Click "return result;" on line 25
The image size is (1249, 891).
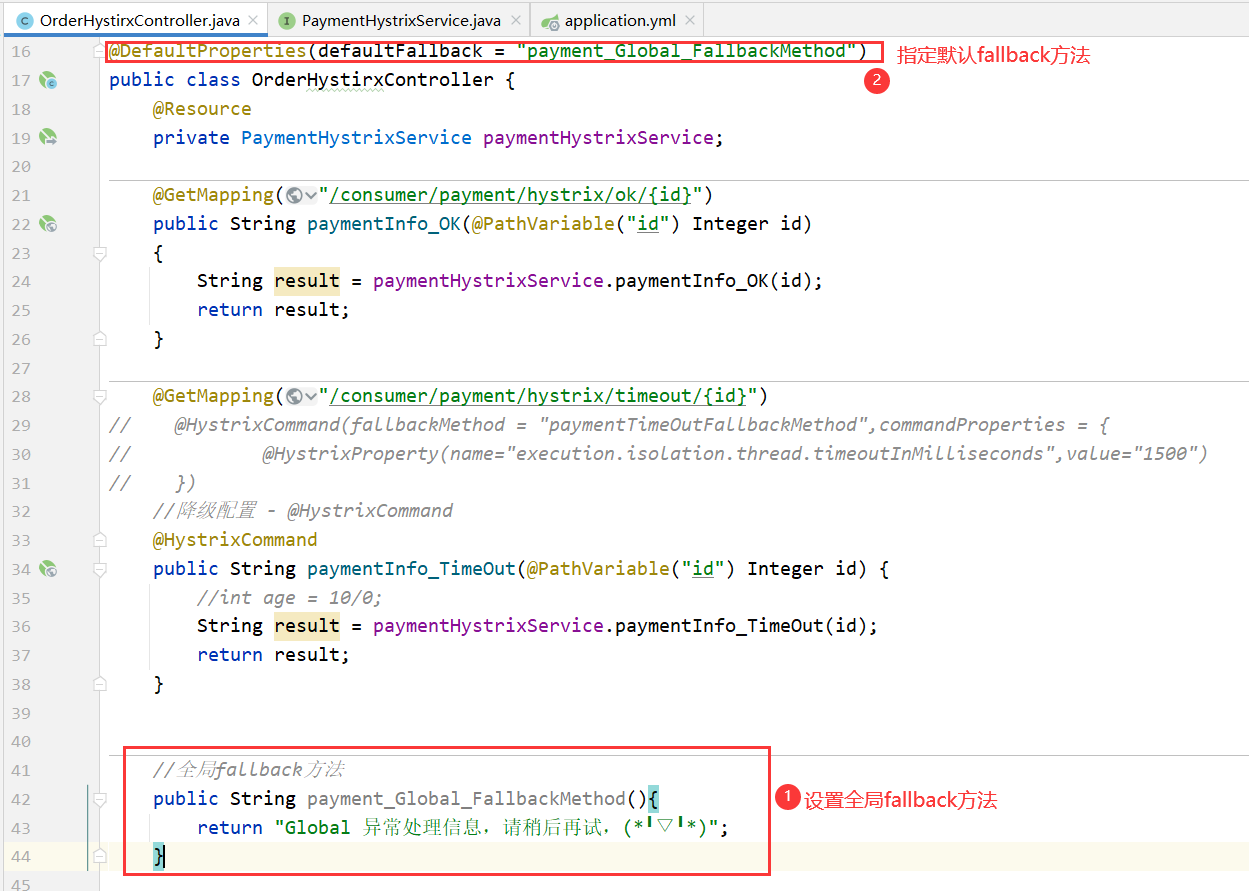pos(273,310)
